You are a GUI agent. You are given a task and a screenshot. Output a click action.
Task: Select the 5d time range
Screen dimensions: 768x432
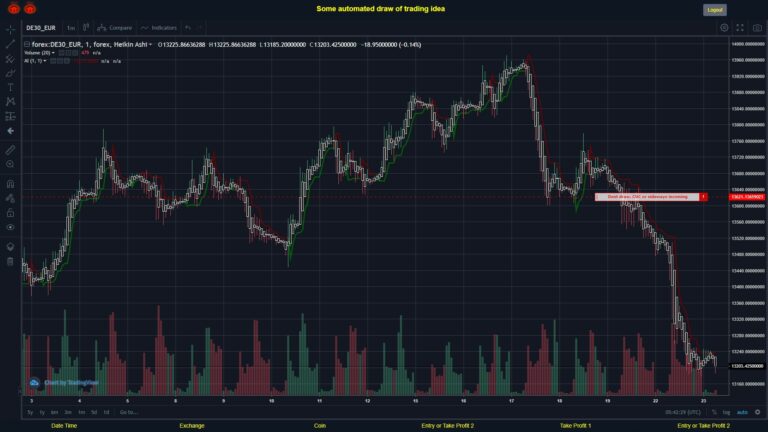(94, 412)
